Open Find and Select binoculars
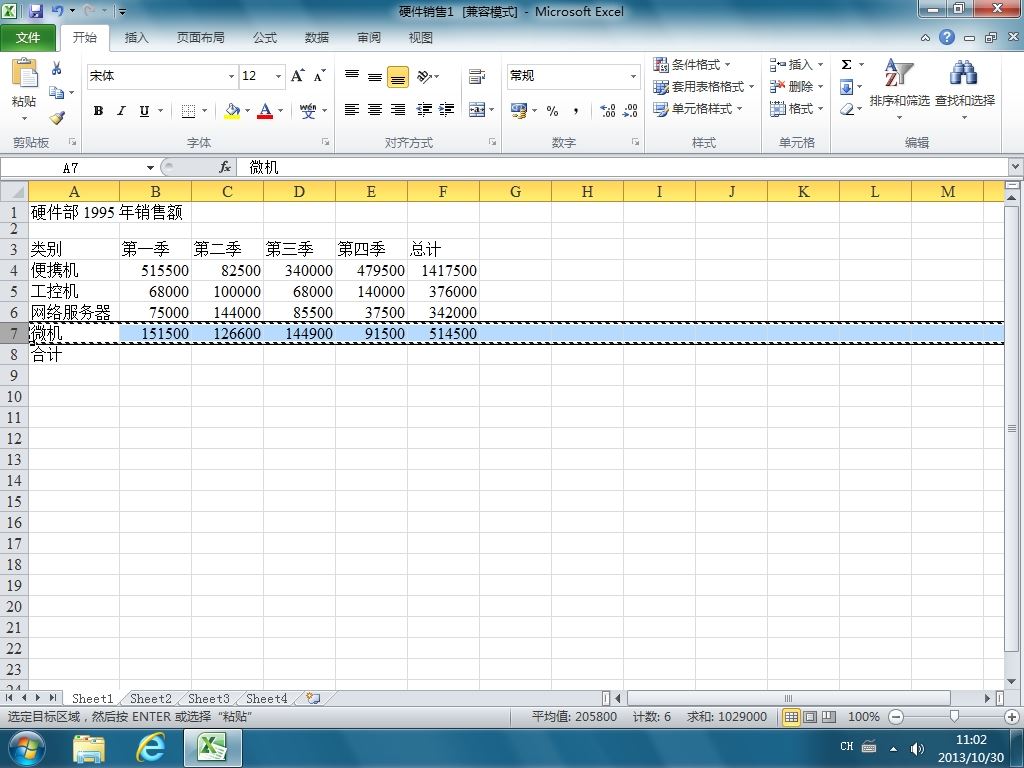This screenshot has height=768, width=1024. [964, 73]
